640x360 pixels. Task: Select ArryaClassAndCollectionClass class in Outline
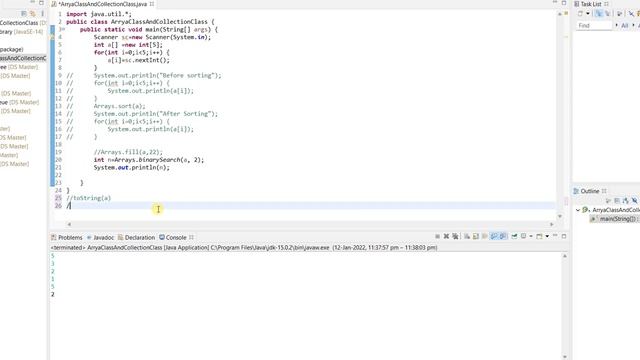pyautogui.click(x=615, y=210)
